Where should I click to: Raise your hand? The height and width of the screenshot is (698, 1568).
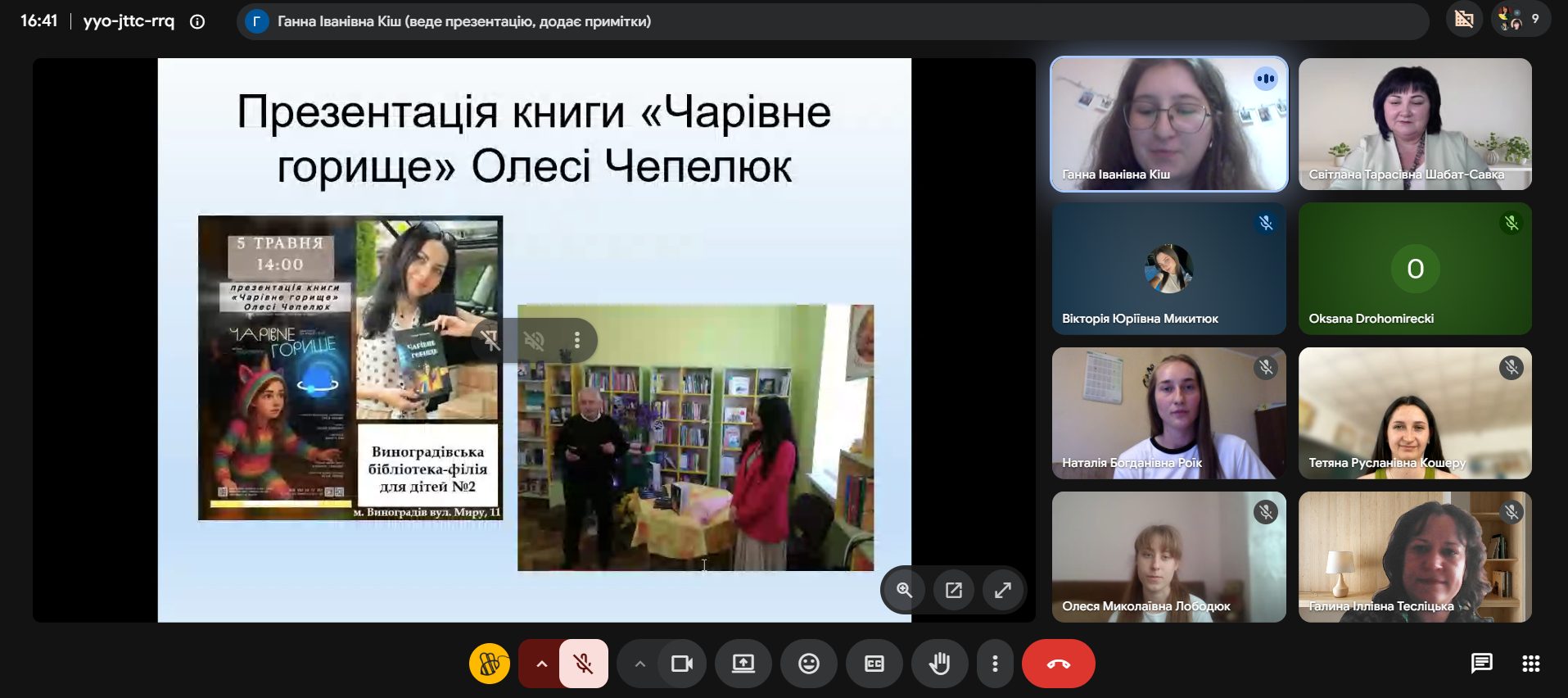tap(939, 664)
